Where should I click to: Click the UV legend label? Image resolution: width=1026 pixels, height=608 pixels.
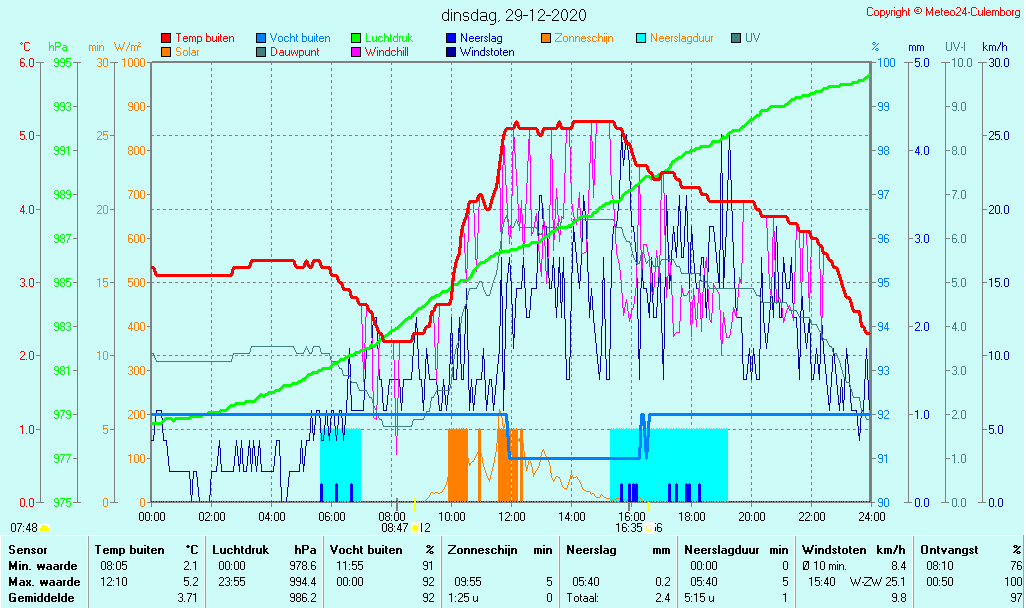click(x=752, y=38)
